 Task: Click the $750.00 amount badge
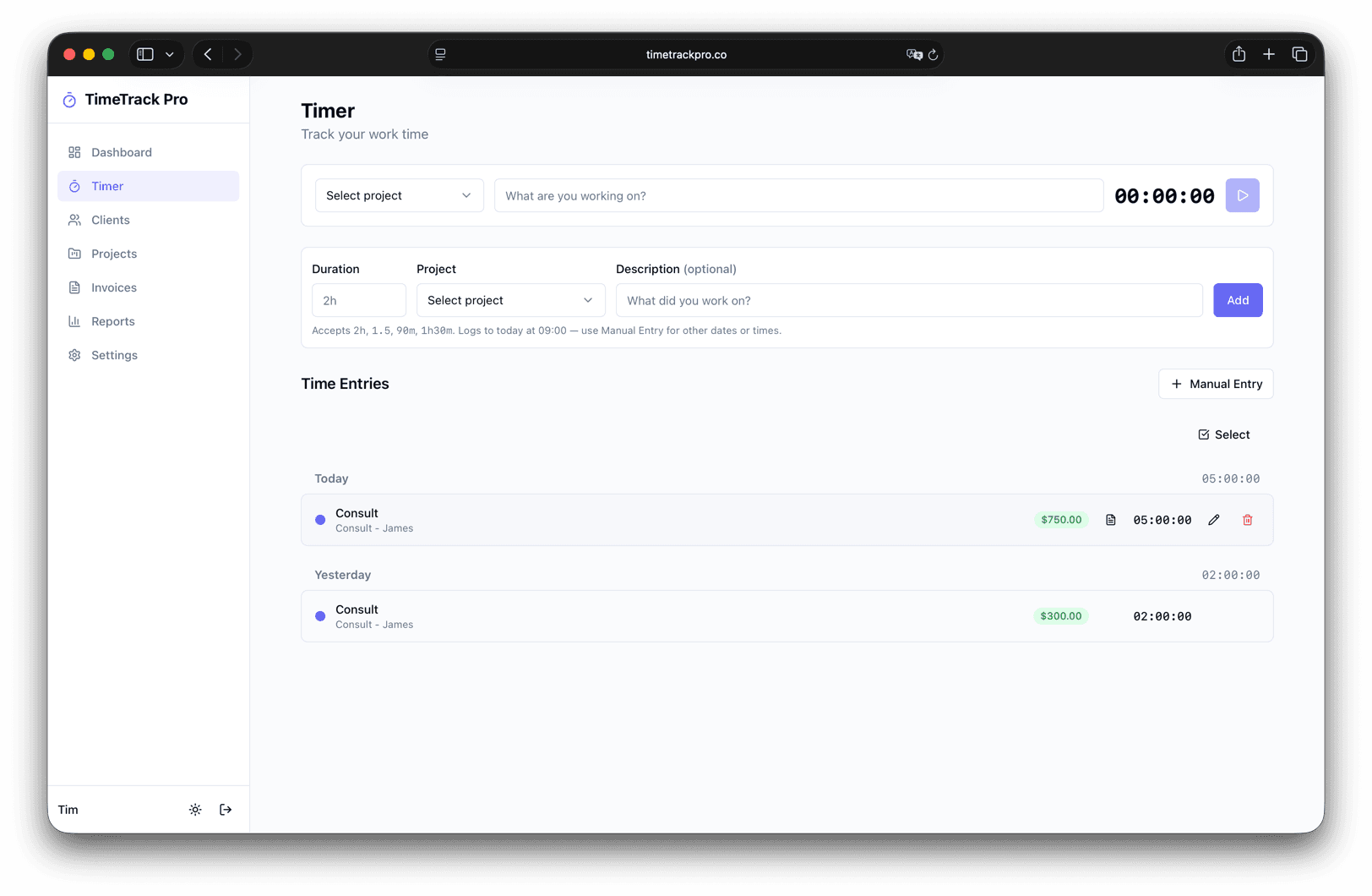(1061, 520)
